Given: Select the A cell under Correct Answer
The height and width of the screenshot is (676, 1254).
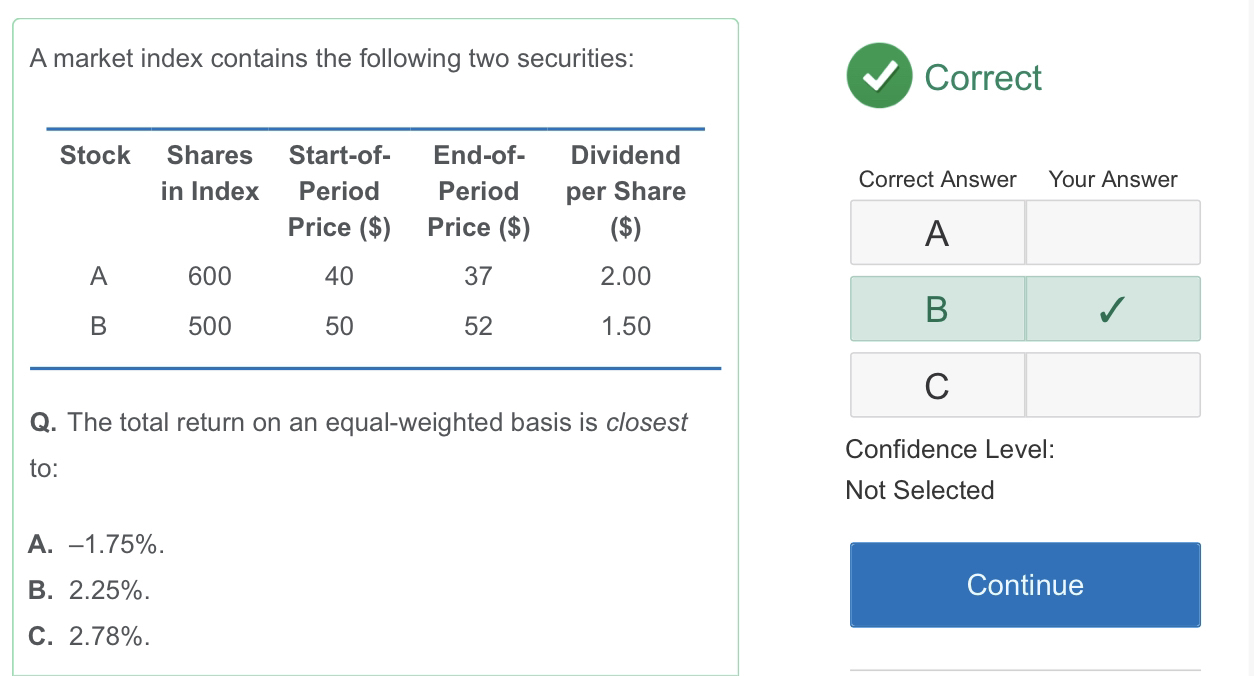Looking at the screenshot, I should [x=937, y=233].
